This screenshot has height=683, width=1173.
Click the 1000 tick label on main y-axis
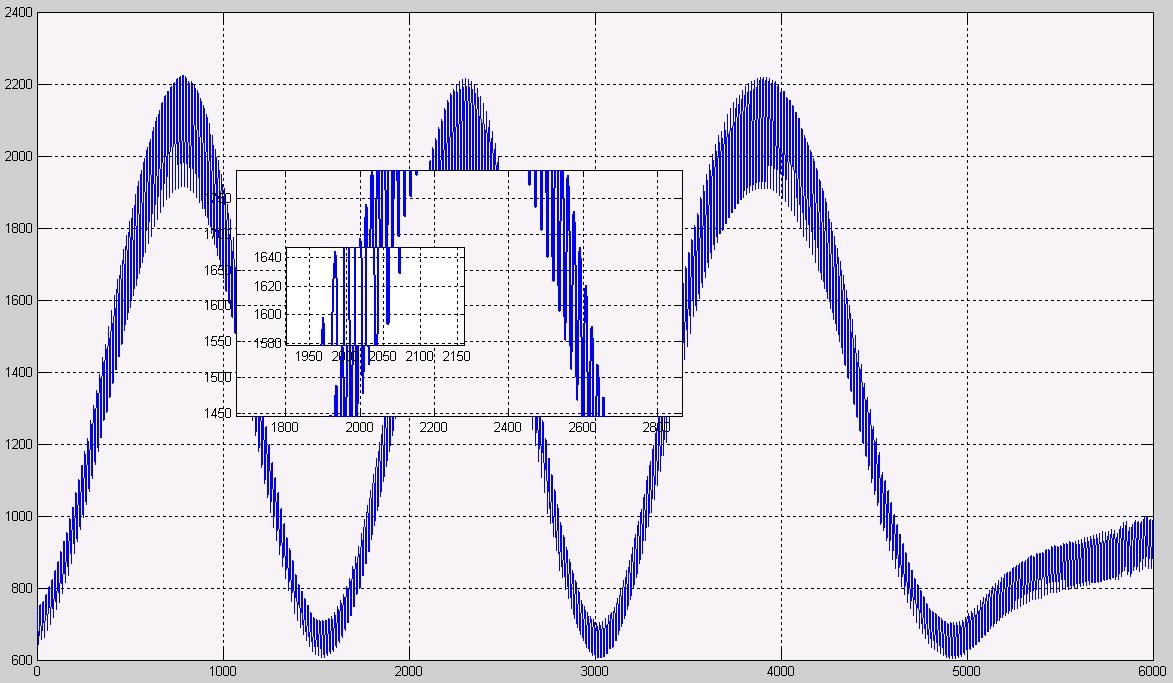click(x=19, y=517)
